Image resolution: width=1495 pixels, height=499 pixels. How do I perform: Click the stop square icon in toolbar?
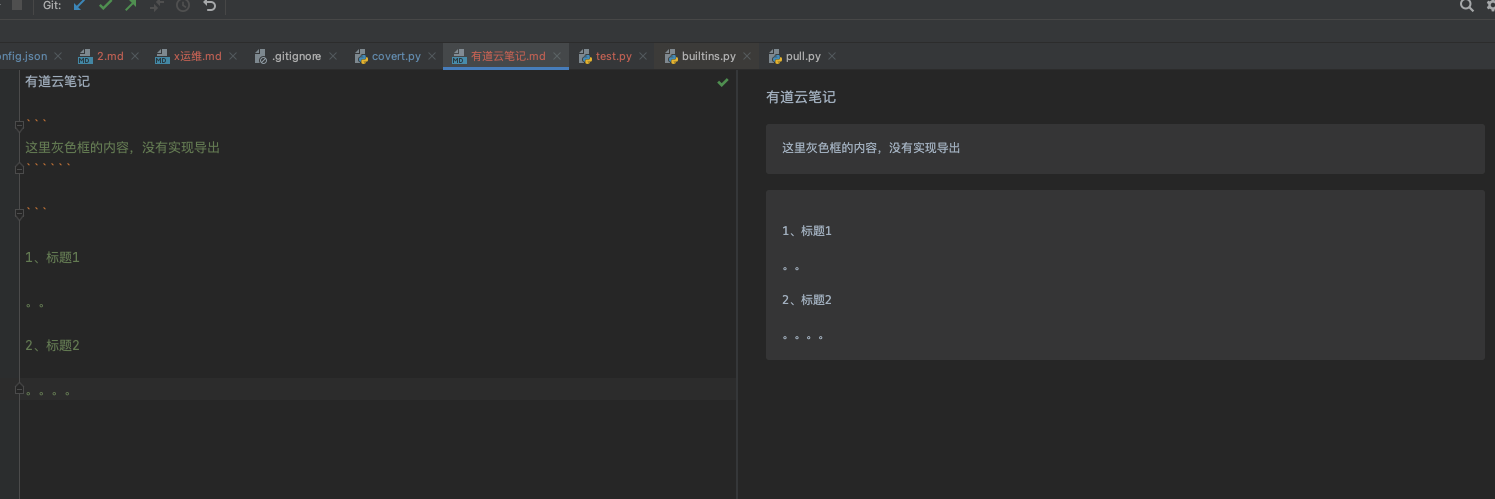[x=17, y=5]
